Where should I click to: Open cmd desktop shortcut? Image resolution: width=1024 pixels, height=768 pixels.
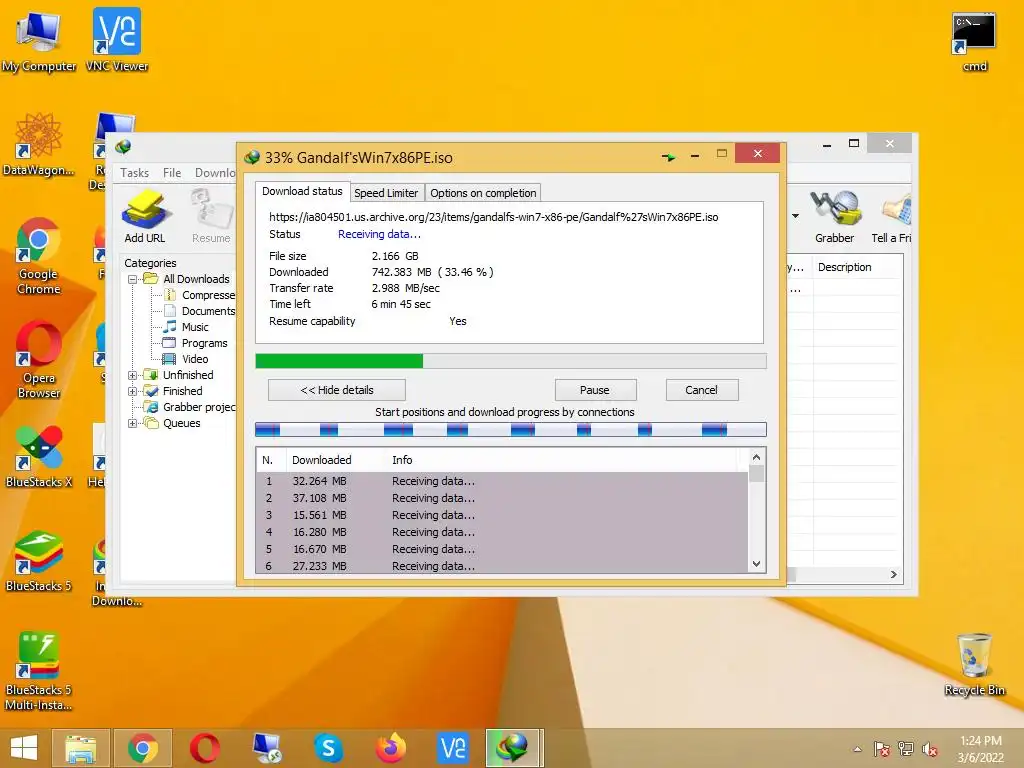tap(974, 42)
